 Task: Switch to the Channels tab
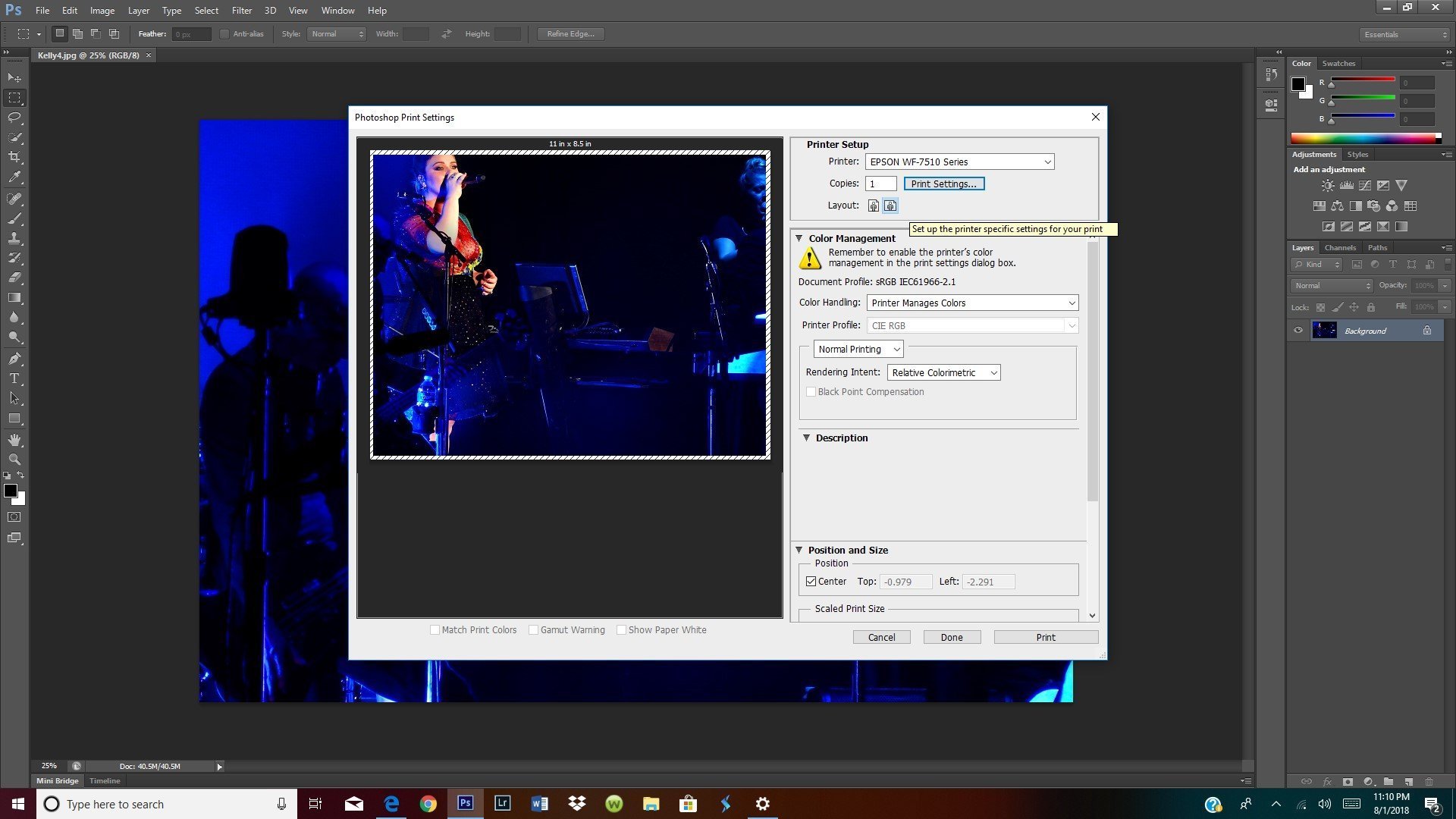(1340, 248)
